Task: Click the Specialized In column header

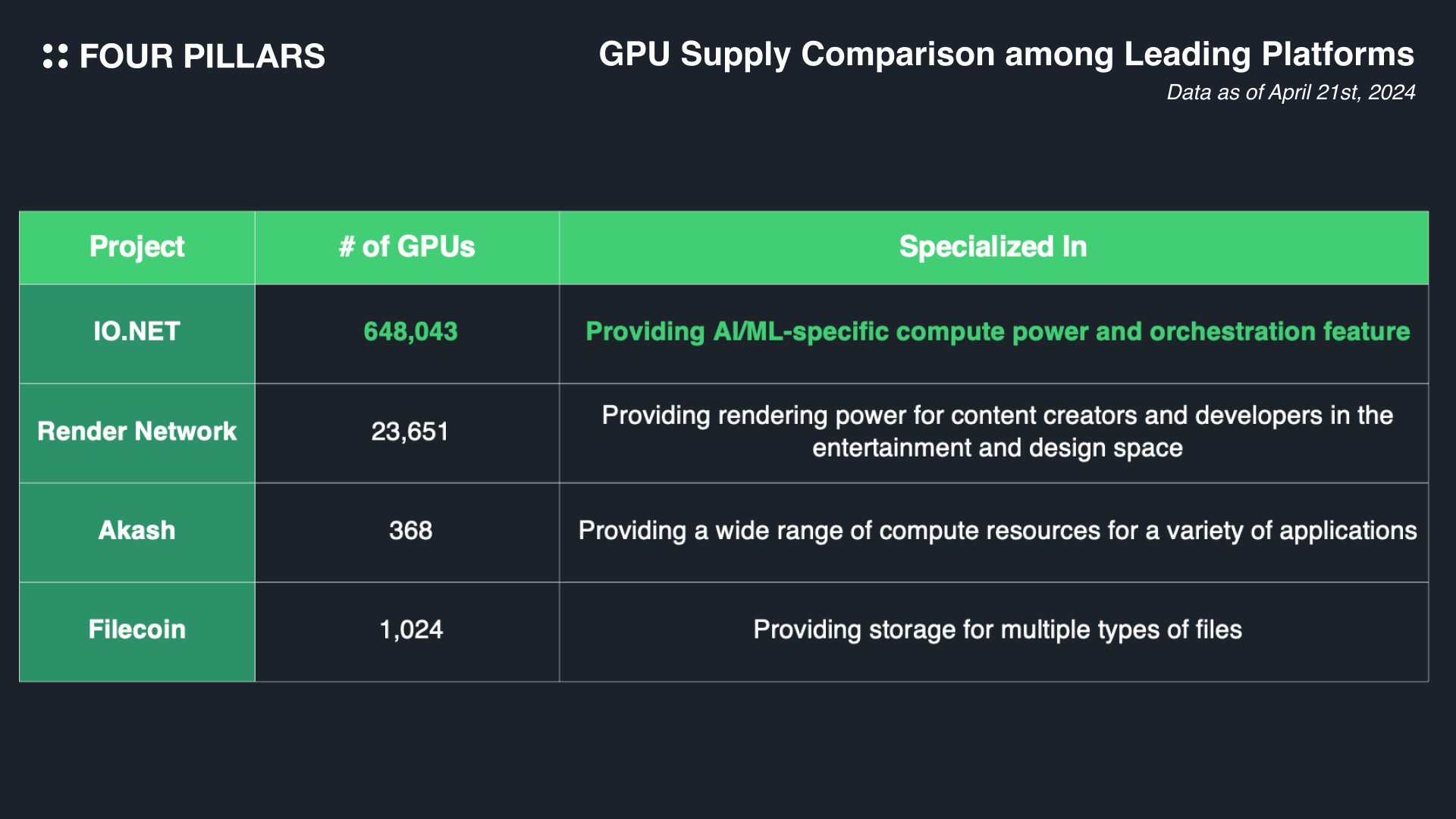Action: (x=993, y=247)
